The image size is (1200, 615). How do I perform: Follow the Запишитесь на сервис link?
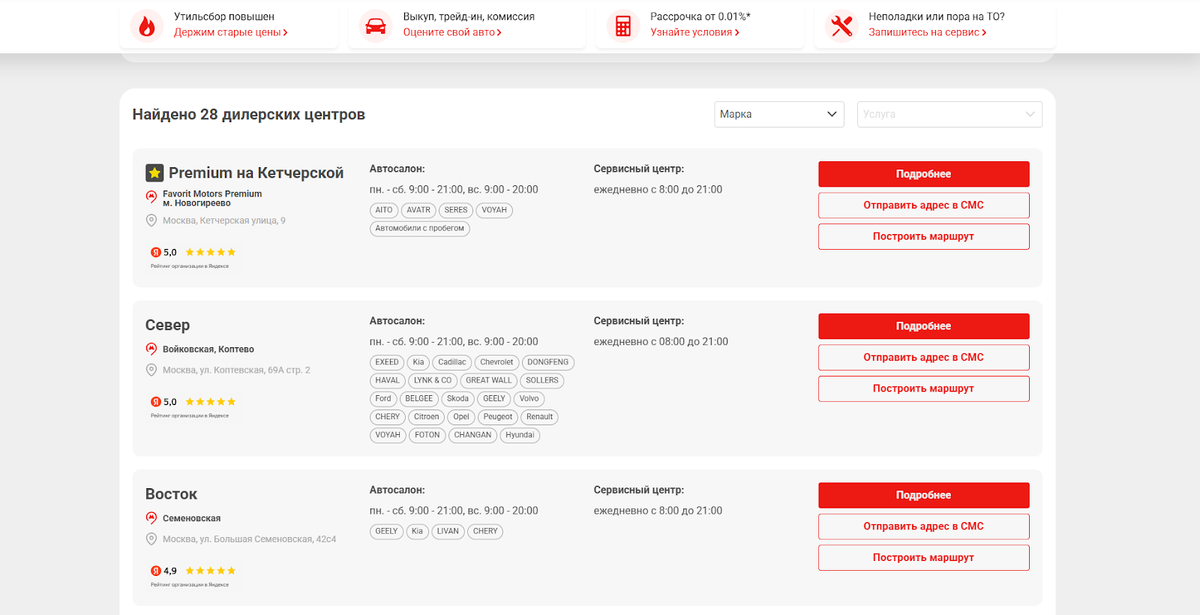tap(927, 32)
